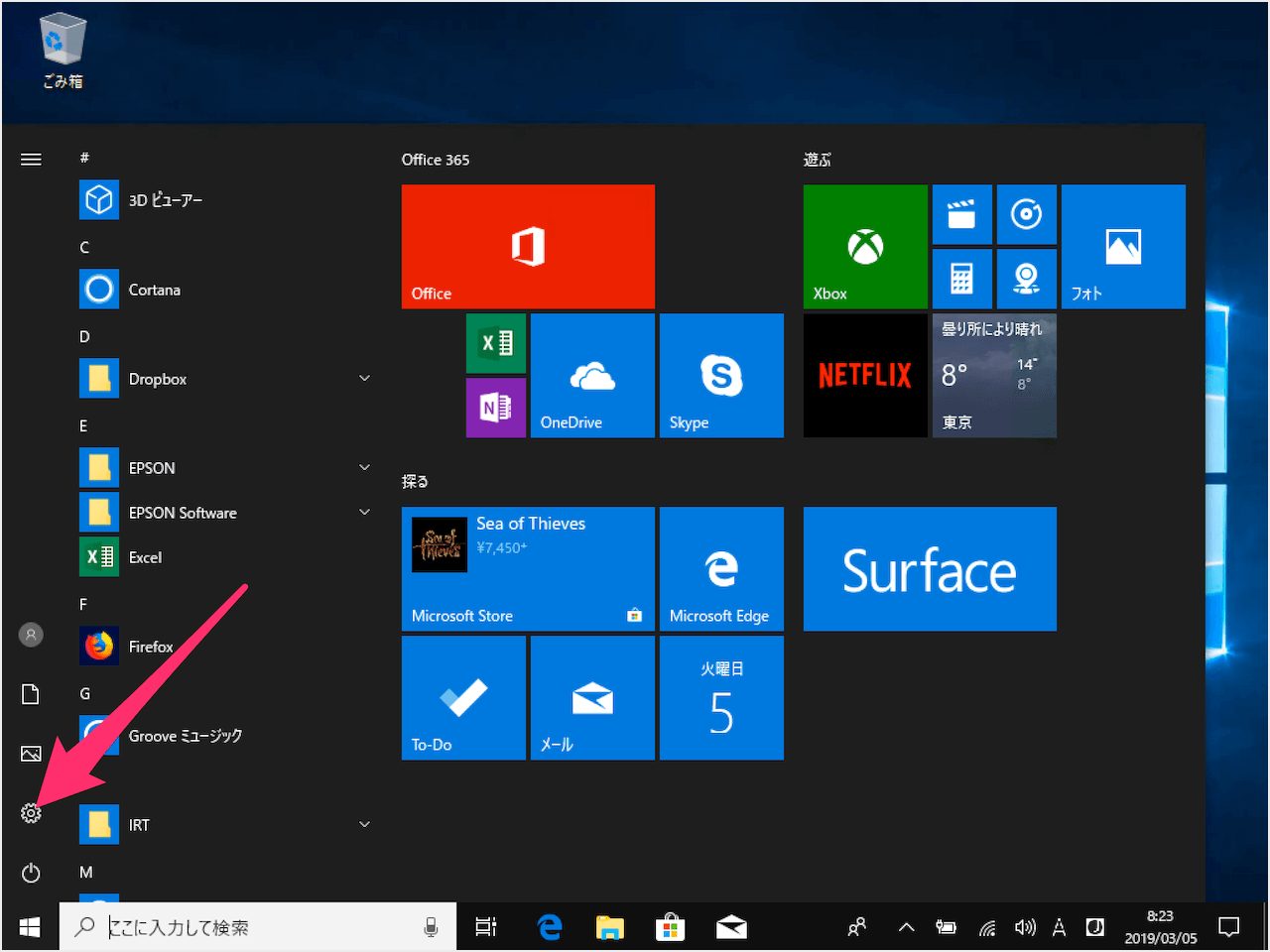Click the 探る group heading
The width and height of the screenshot is (1270, 952).
[x=415, y=482]
